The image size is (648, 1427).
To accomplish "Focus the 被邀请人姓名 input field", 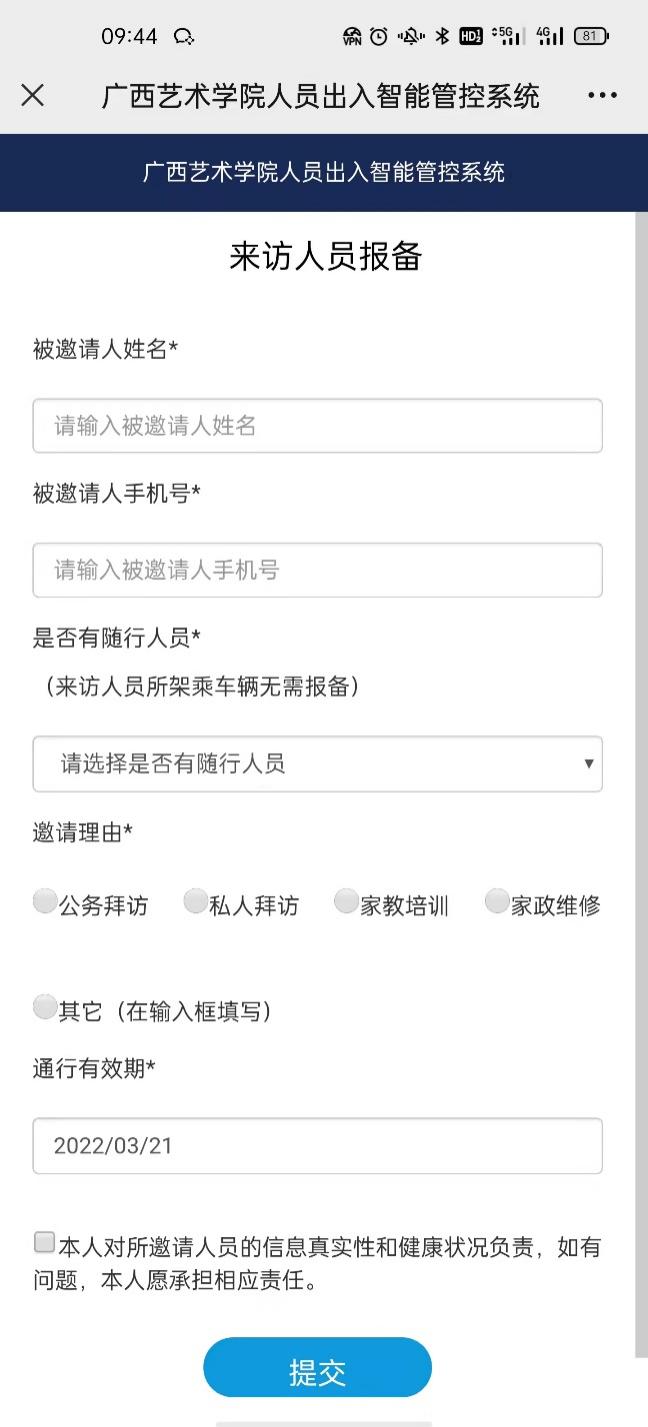I will (x=317, y=426).
